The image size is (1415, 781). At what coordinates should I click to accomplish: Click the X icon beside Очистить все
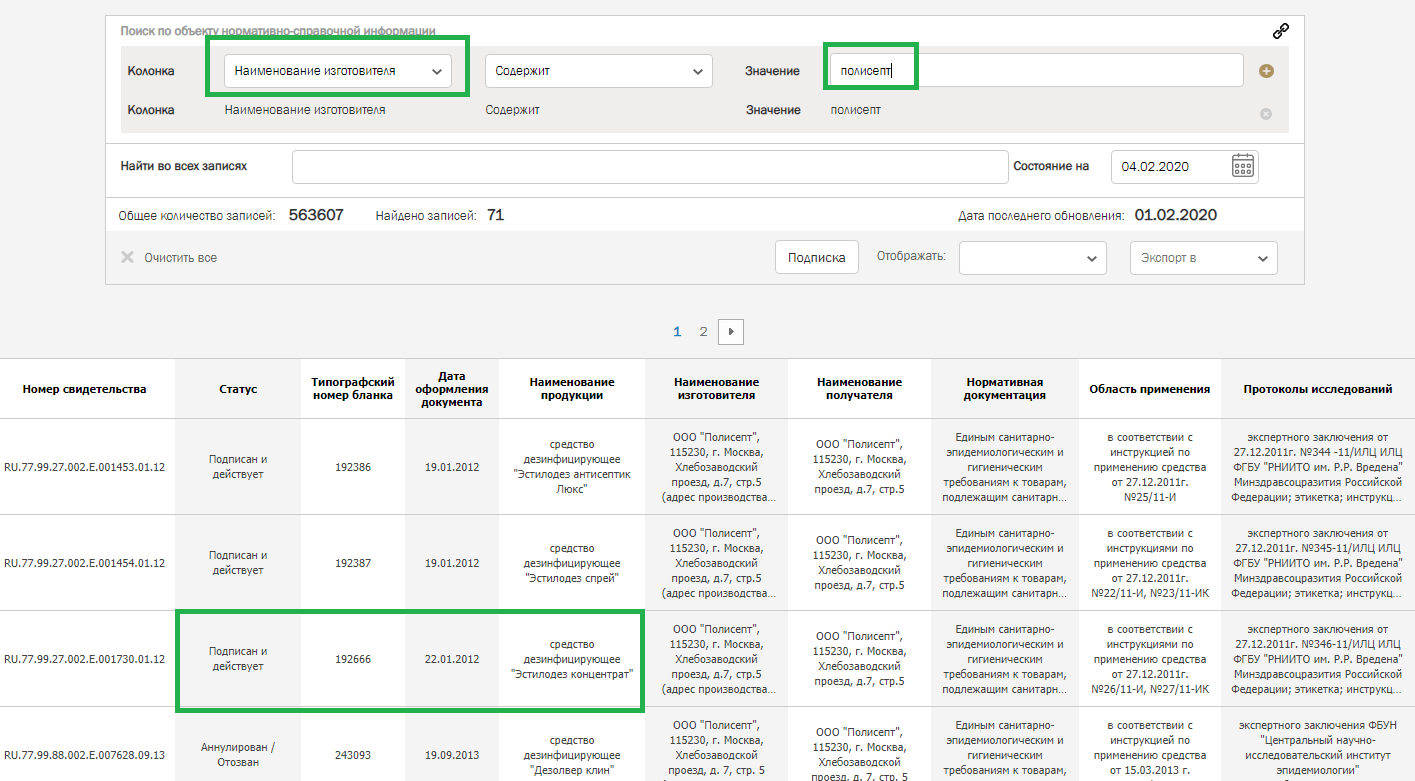coord(127,257)
